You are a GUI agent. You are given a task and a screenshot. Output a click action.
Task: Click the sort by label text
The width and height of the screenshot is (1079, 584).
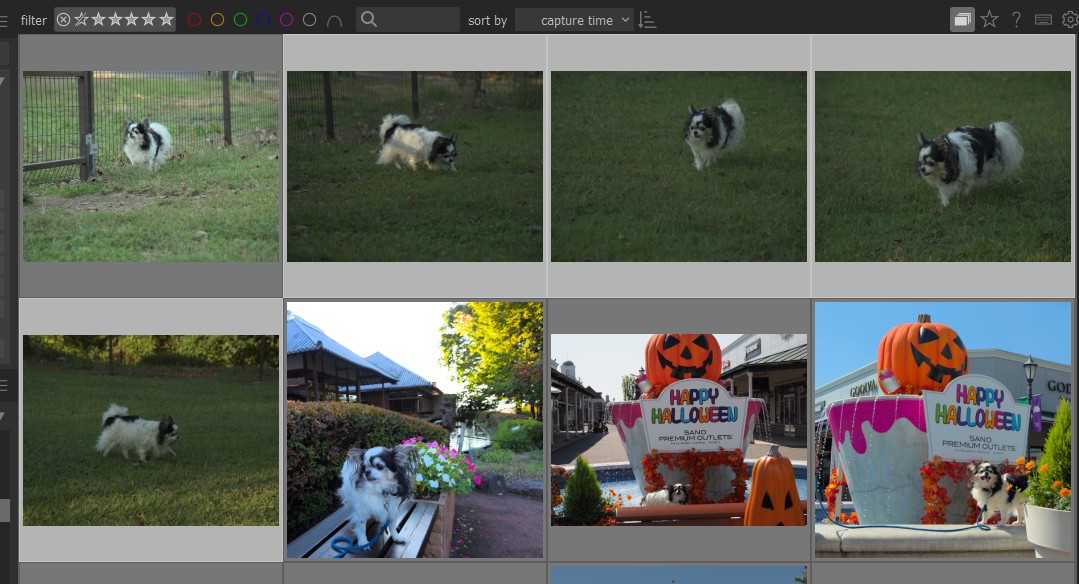click(487, 21)
